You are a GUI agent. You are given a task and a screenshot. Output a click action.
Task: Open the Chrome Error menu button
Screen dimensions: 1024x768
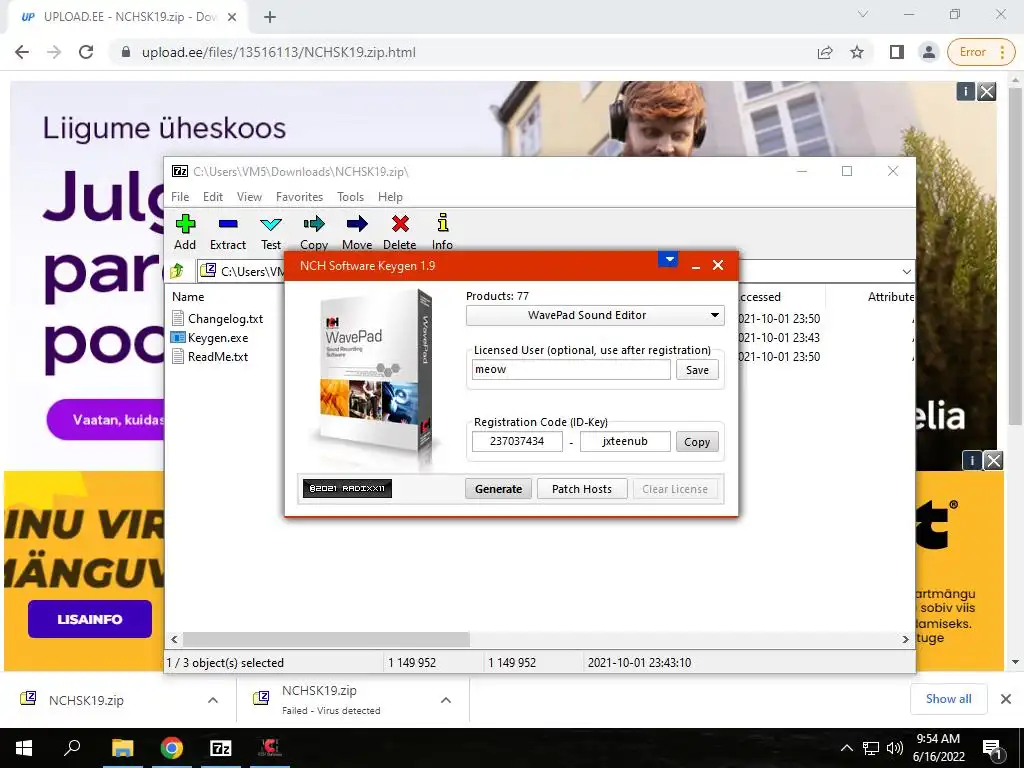click(x=982, y=52)
